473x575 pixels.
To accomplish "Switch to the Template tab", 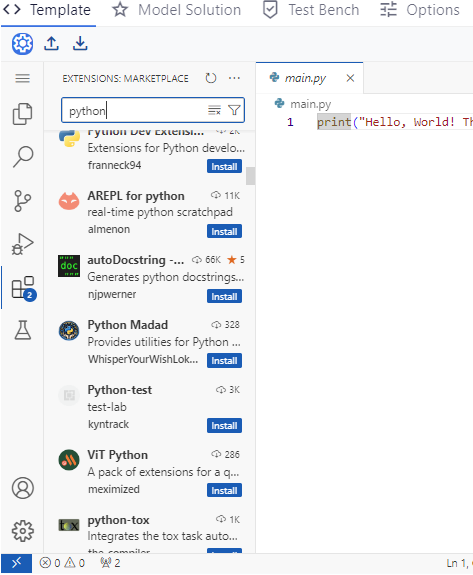I will (48, 10).
